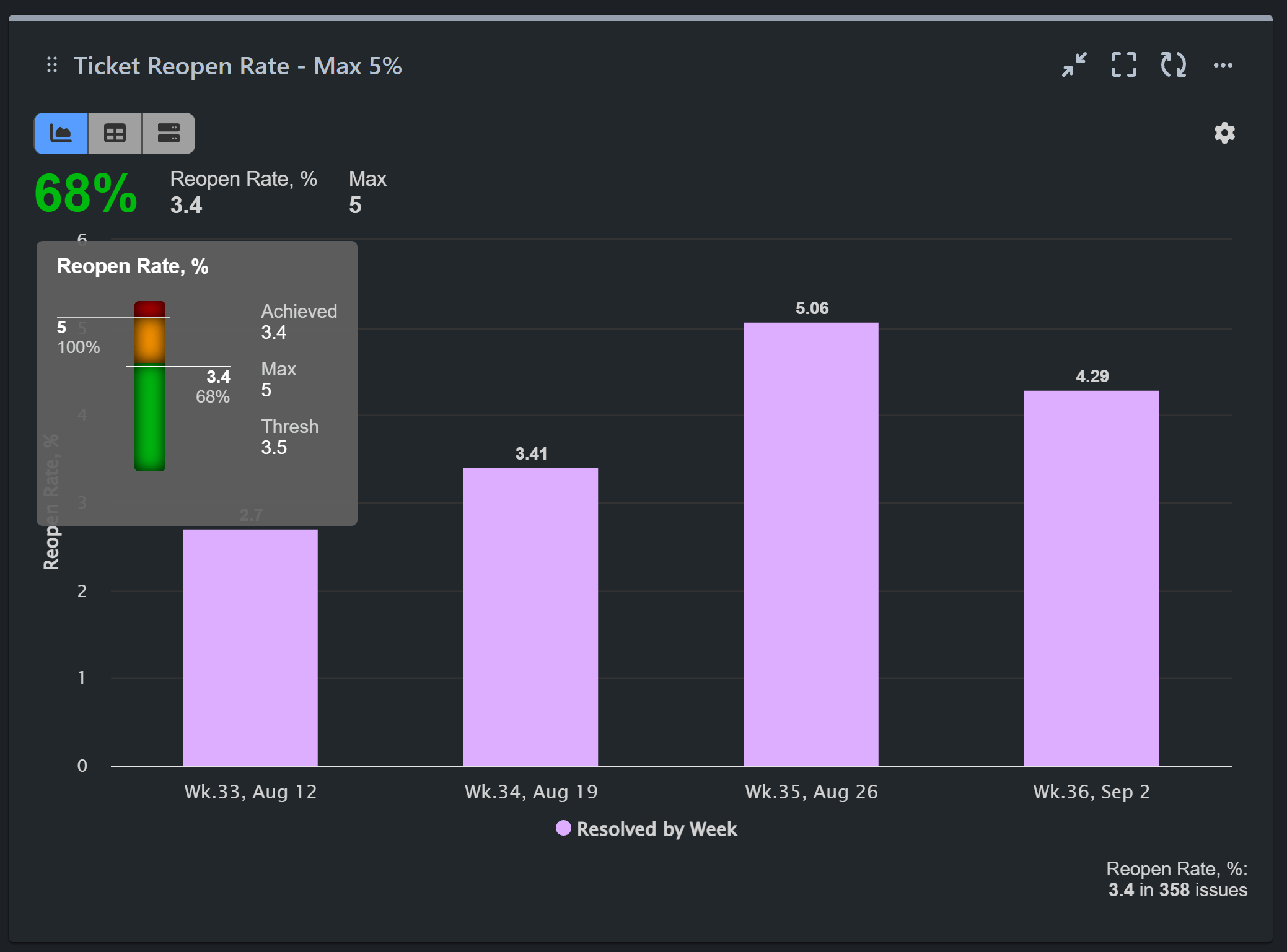Grab the drag handle beside the title

tap(51, 65)
